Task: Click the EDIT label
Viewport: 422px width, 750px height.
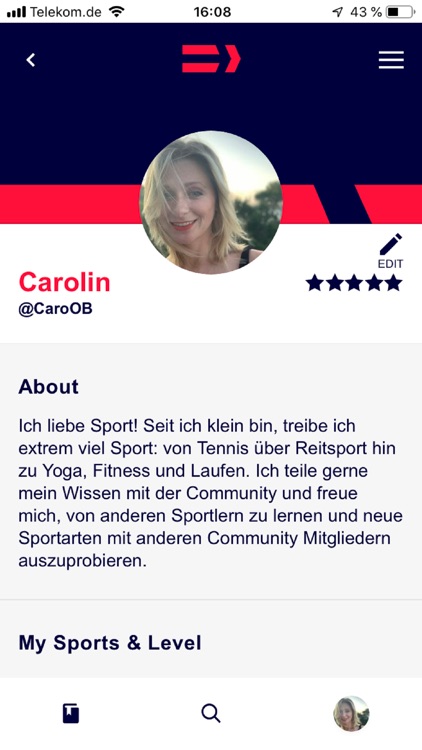Action: tap(390, 264)
